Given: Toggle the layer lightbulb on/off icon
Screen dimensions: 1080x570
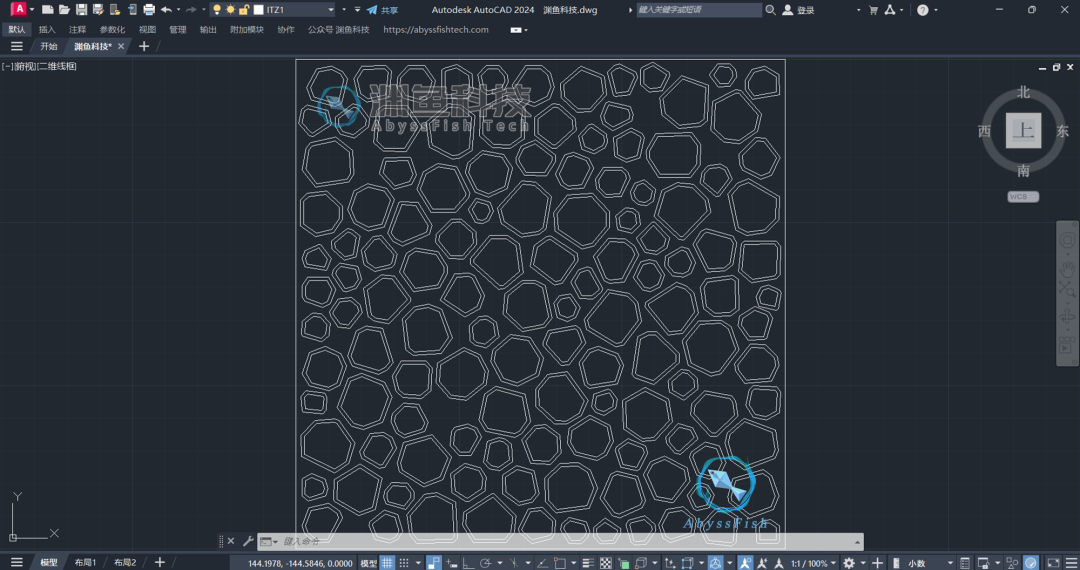Looking at the screenshot, I should pyautogui.click(x=217, y=10).
